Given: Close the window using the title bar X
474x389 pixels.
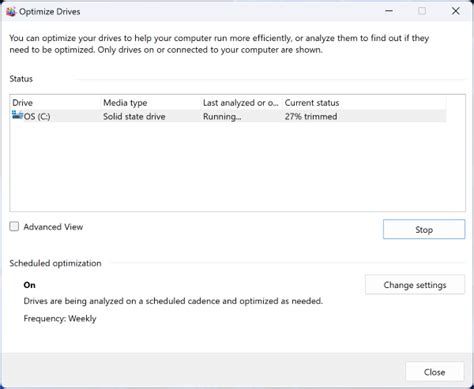Looking at the screenshot, I should [x=455, y=11].
